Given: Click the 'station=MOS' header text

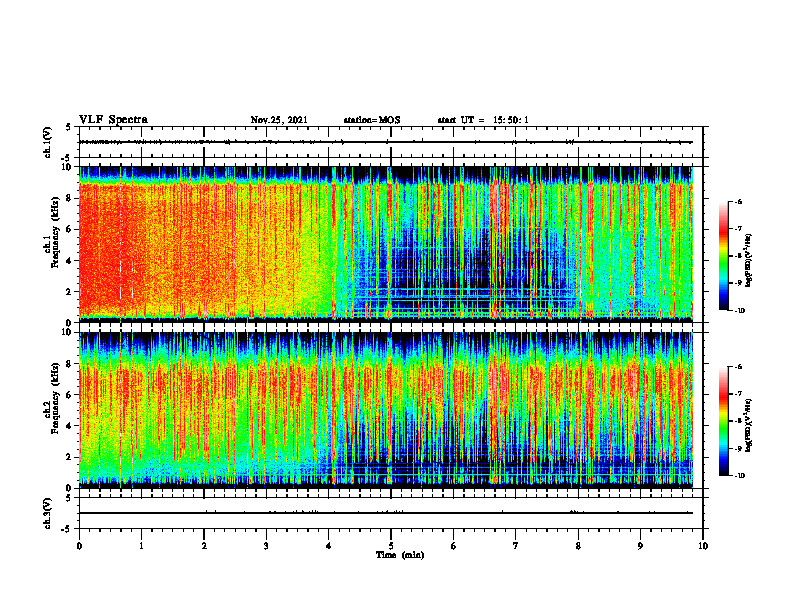Looking at the screenshot, I should coord(372,120).
